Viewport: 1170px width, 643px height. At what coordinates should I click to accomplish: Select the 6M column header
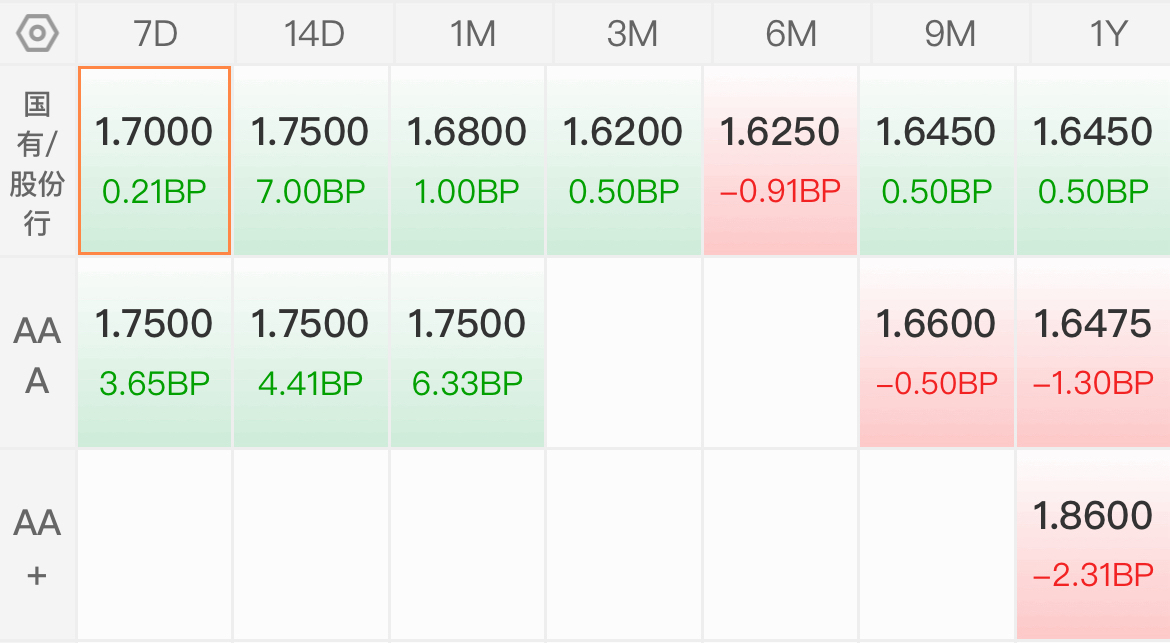pos(791,34)
